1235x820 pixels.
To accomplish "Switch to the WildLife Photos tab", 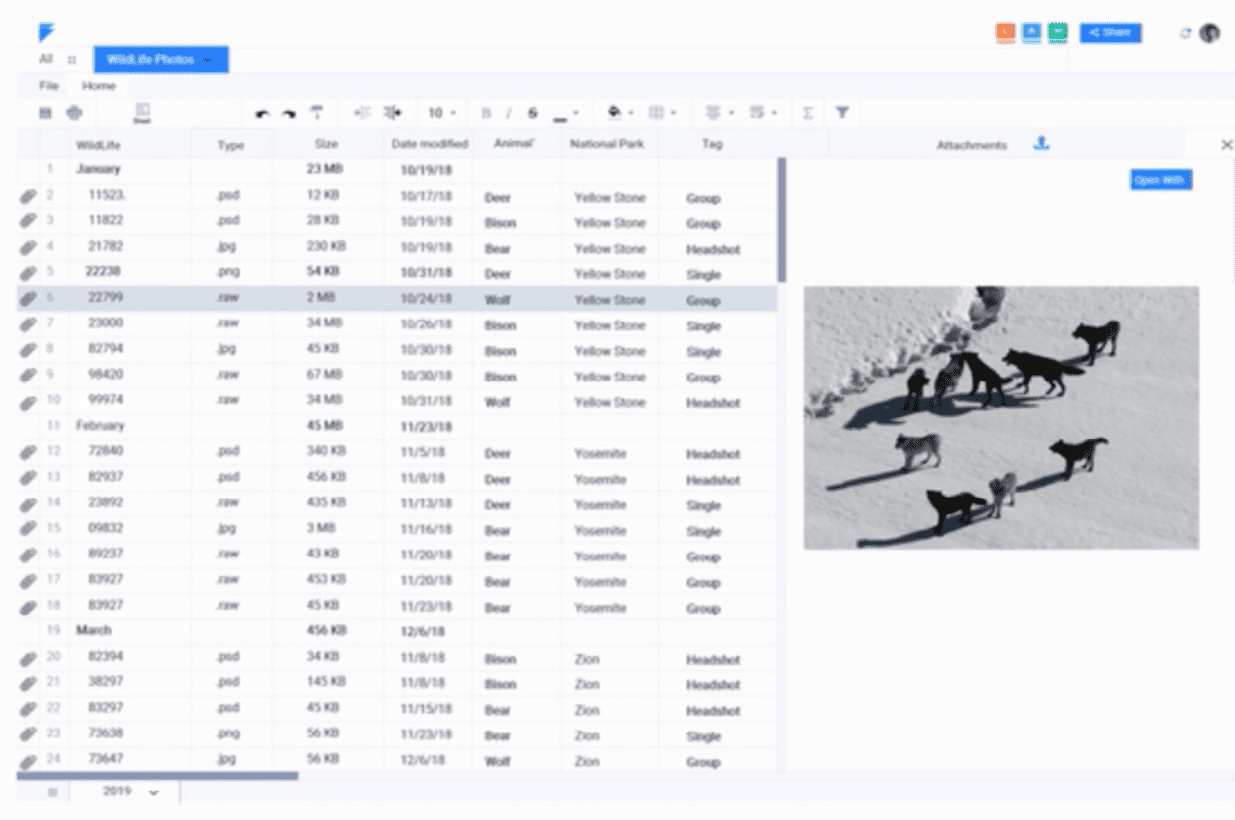I will click(161, 60).
